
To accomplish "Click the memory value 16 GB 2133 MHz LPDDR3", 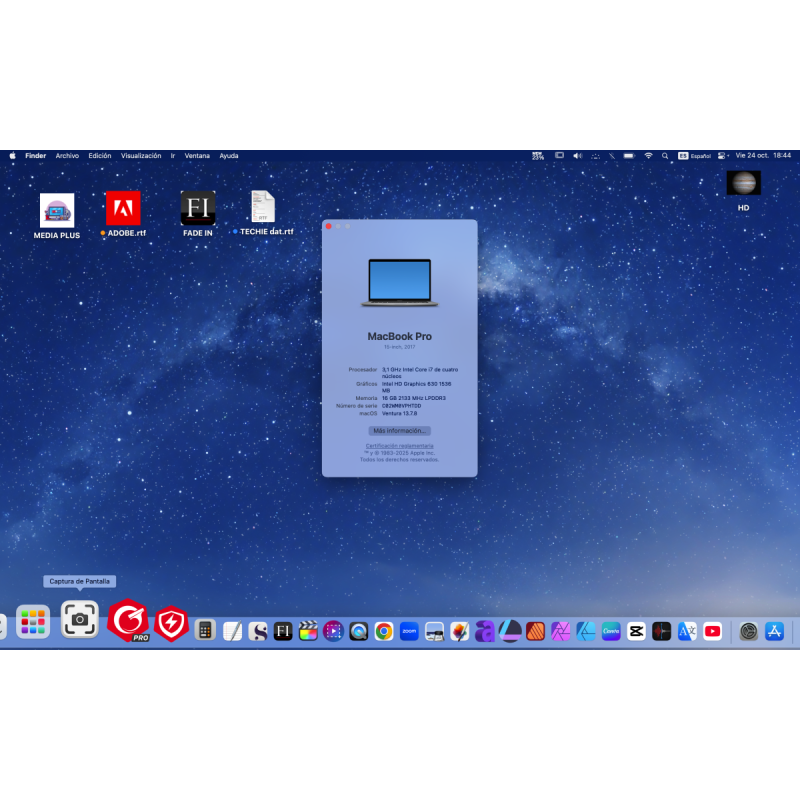I will pyautogui.click(x=414, y=398).
